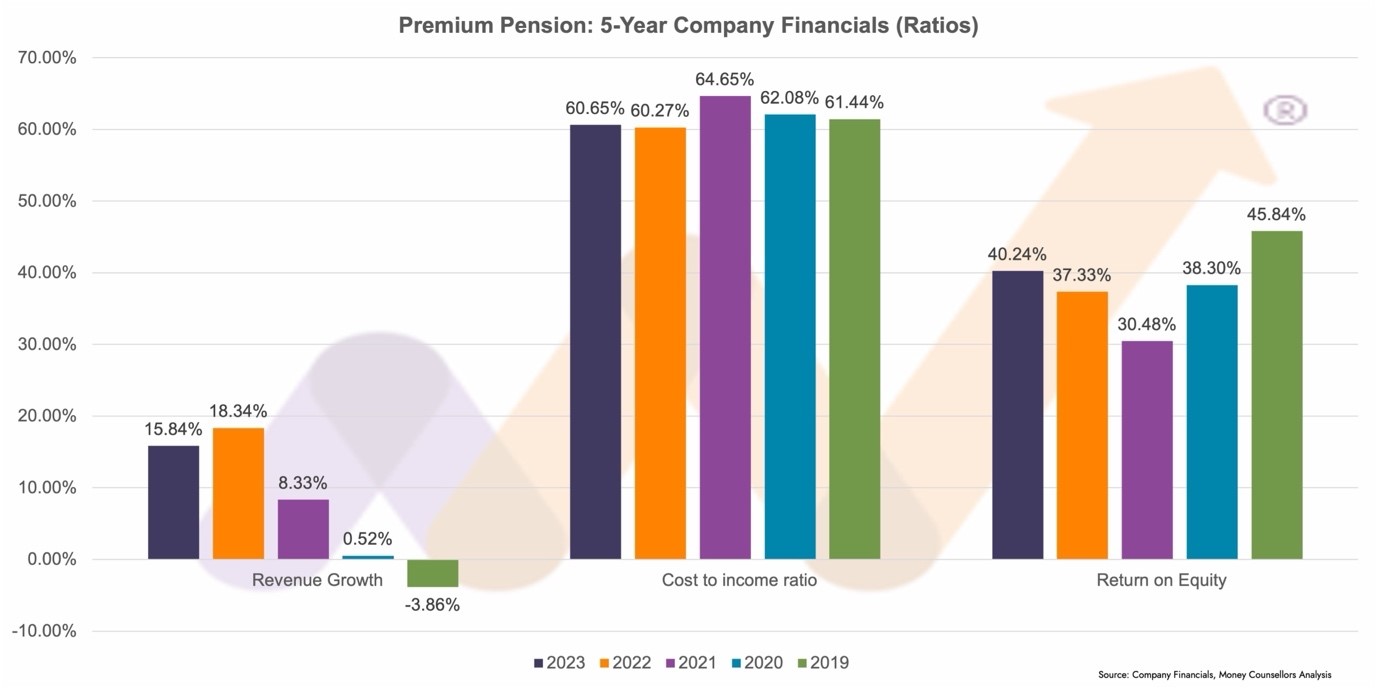Select the negative -3.86% Revenue Growth bar
The width and height of the screenshot is (1377, 690).
(x=433, y=573)
